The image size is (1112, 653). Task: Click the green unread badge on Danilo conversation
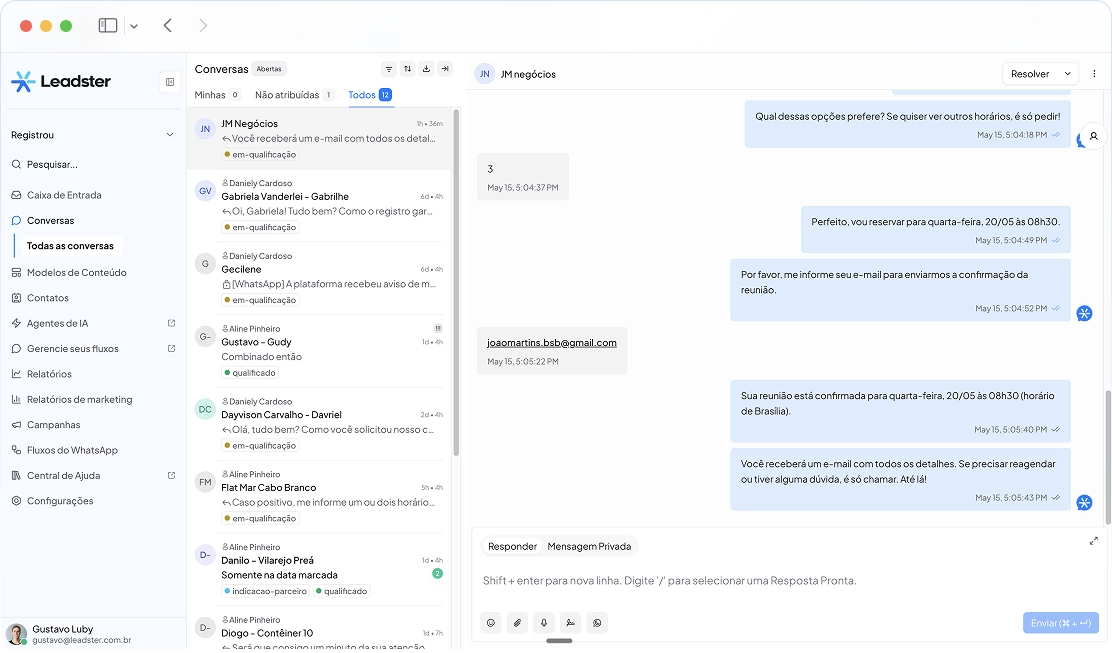click(x=438, y=574)
